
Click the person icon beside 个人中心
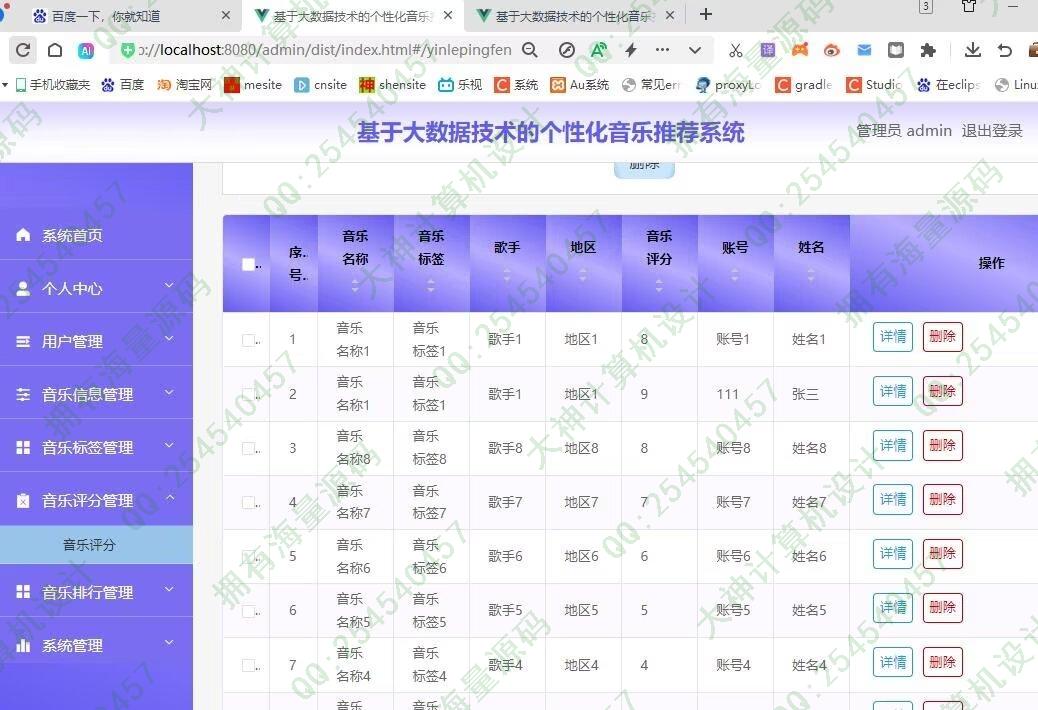23,288
